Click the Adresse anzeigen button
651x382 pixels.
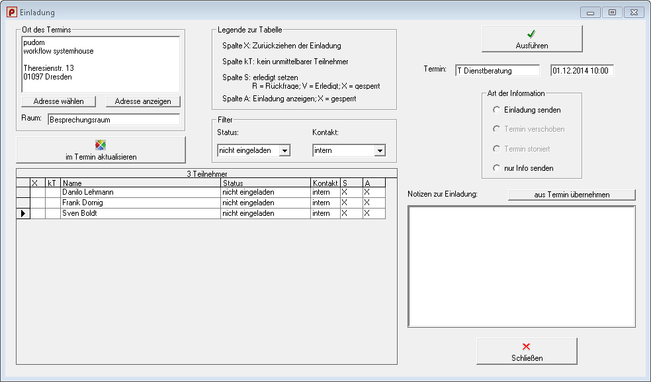click(x=143, y=101)
